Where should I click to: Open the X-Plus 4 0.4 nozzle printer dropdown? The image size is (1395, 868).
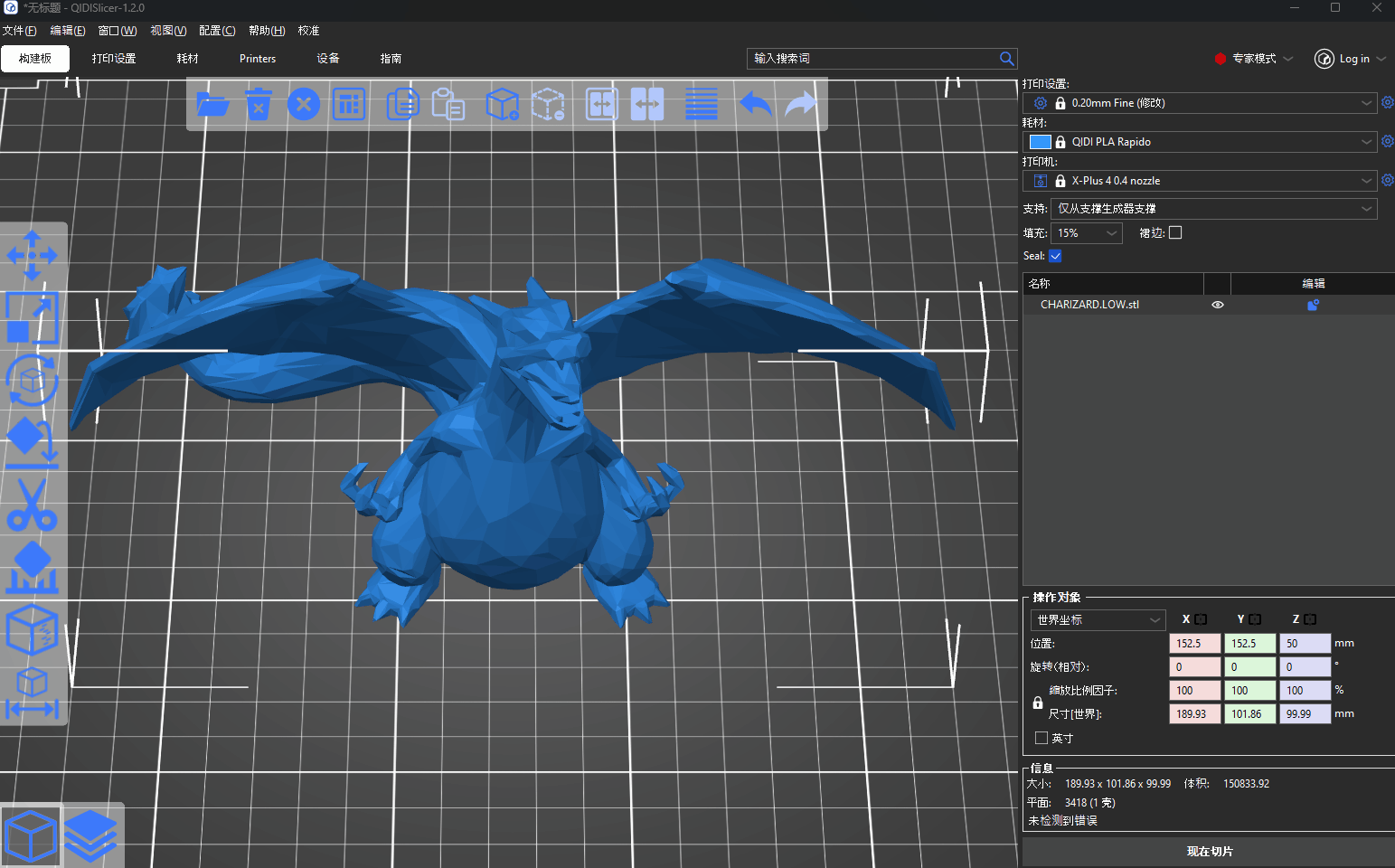(1201, 181)
